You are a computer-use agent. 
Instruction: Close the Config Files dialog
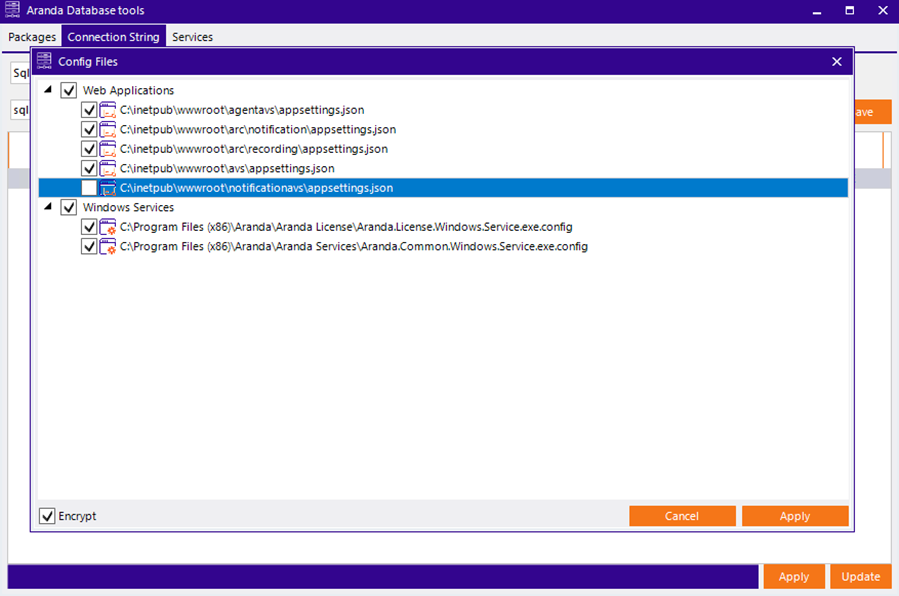pos(837,61)
